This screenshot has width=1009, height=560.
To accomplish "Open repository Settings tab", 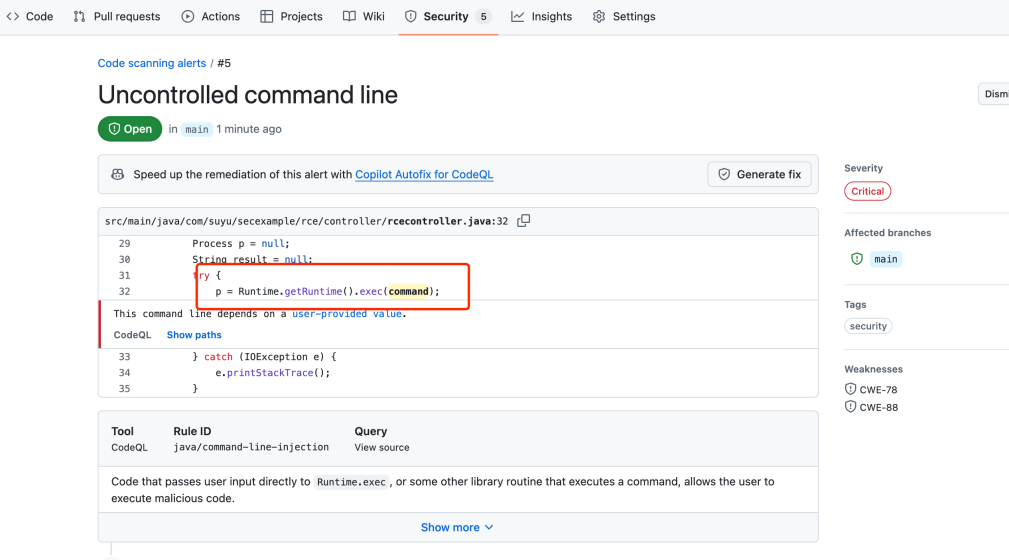I will click(624, 17).
